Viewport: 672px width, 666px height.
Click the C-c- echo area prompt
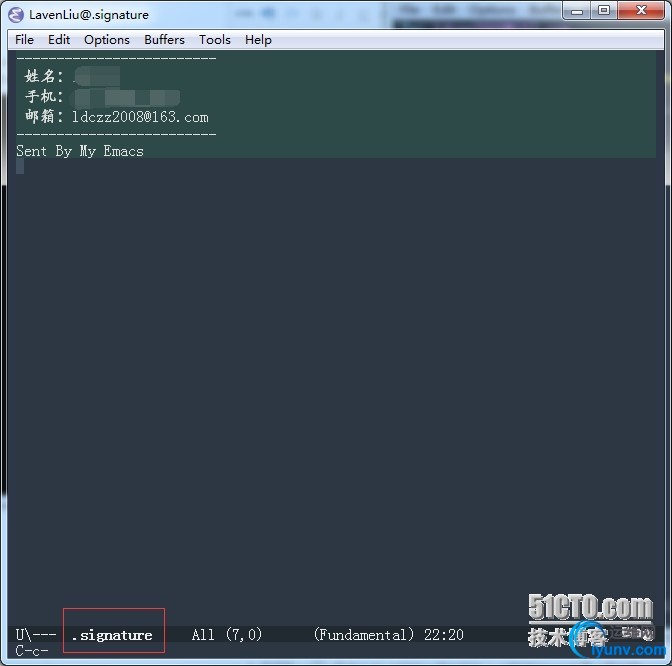[x=32, y=651]
